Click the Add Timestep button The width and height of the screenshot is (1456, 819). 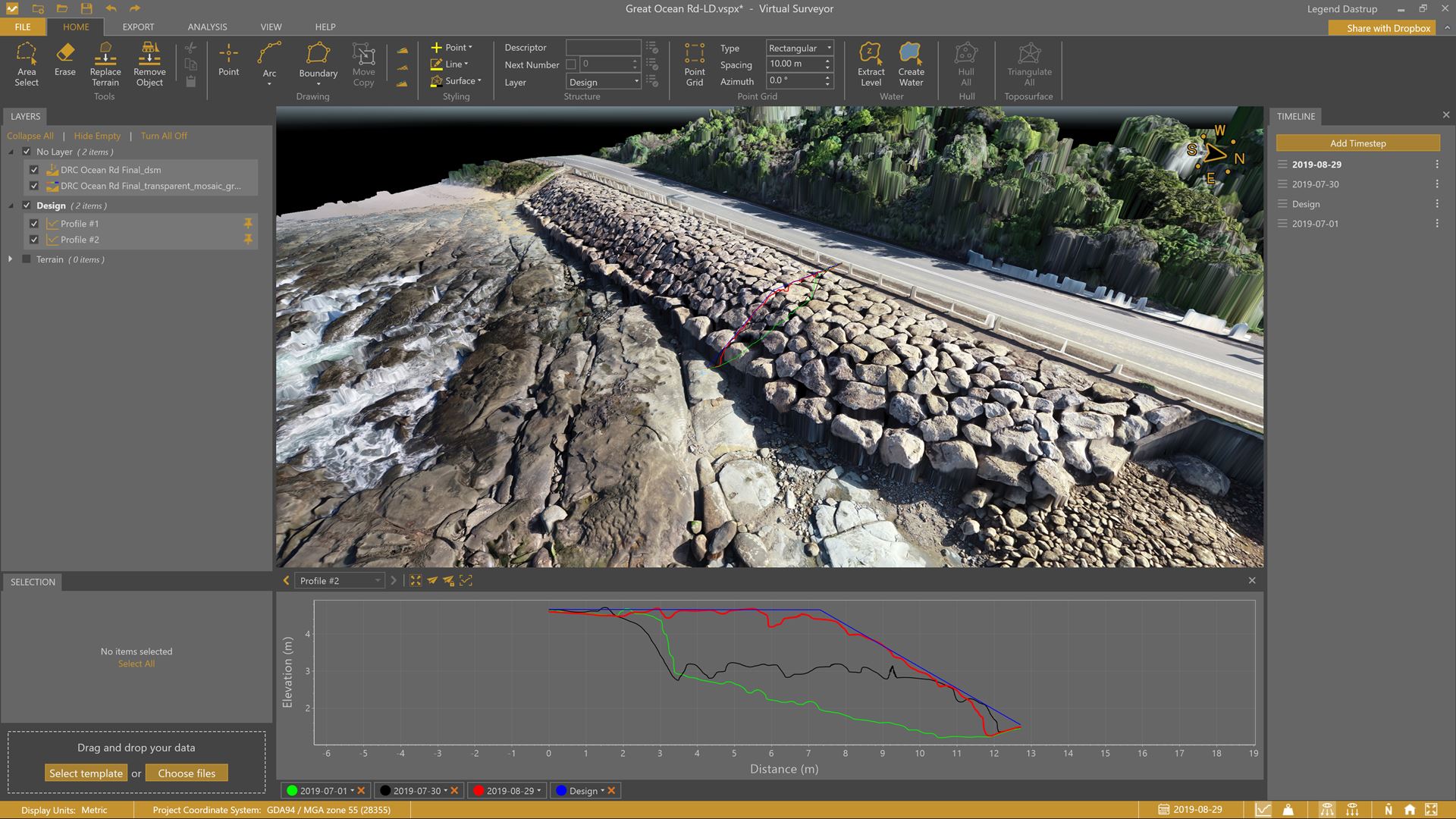point(1357,143)
